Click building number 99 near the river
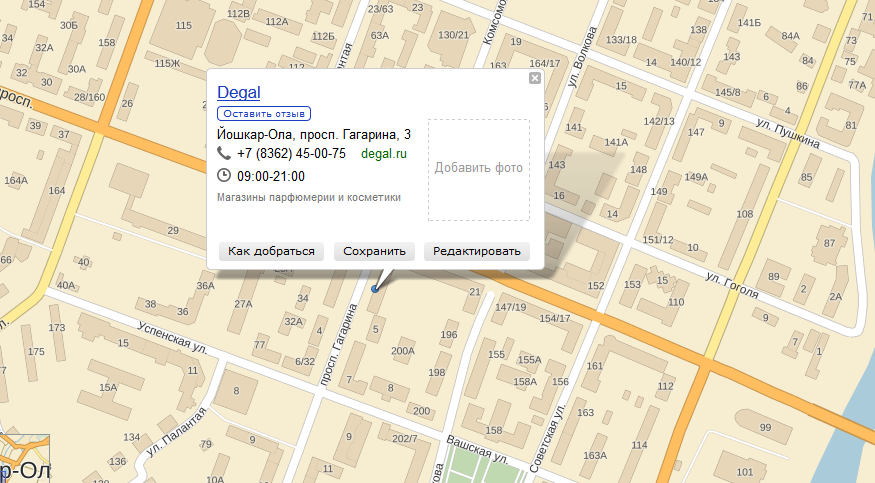Viewport: 875px width, 483px height. click(x=765, y=427)
